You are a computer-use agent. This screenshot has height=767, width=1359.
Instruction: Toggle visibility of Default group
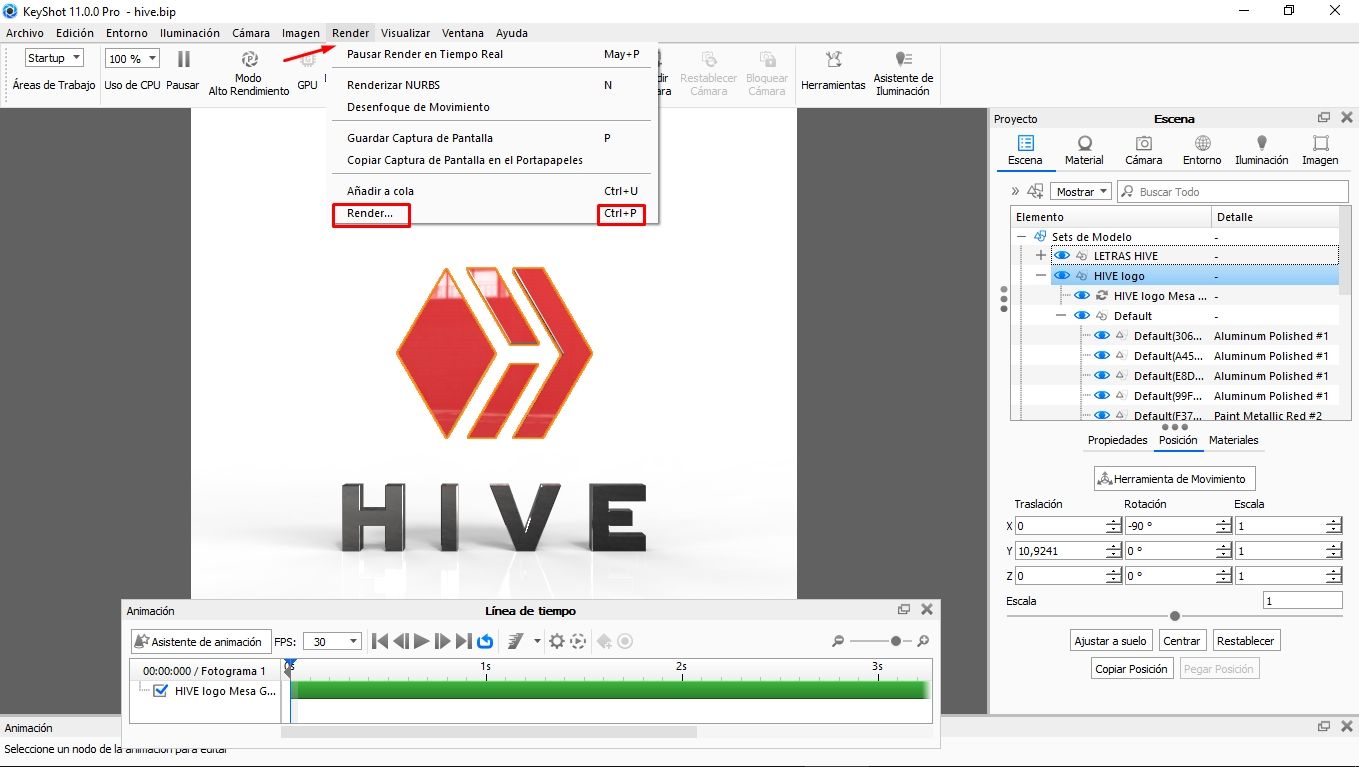coord(1081,316)
